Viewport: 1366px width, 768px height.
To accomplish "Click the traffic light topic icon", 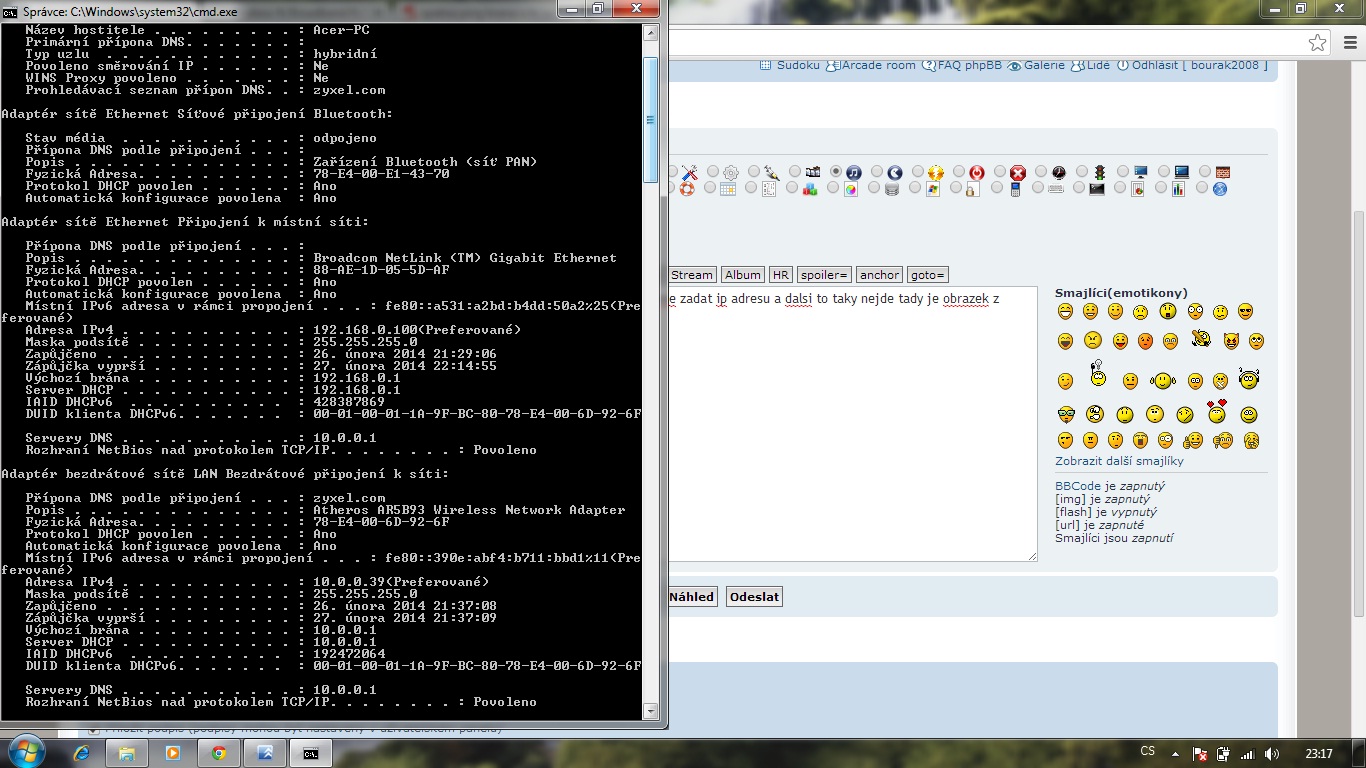I will click(1099, 172).
